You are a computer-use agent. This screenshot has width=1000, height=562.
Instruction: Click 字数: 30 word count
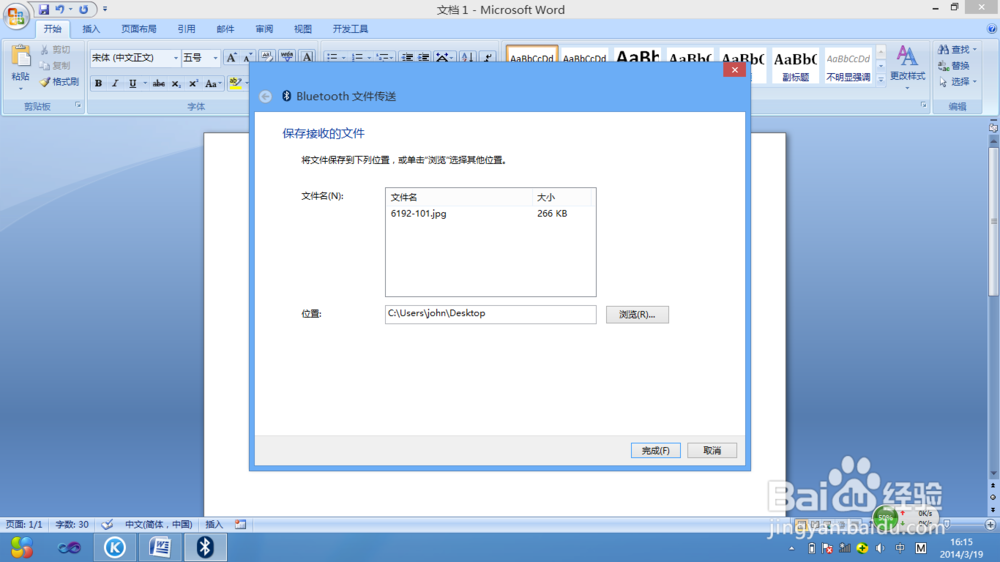point(72,524)
